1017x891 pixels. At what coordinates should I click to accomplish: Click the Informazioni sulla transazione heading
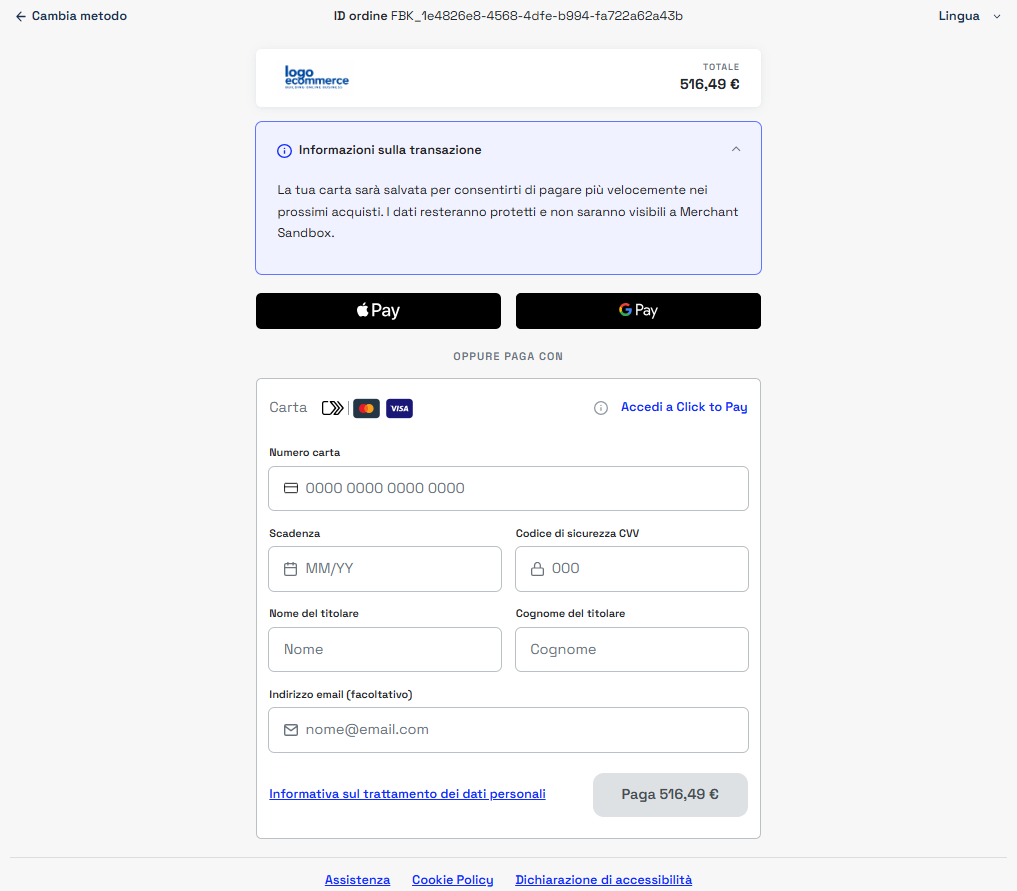coord(390,150)
